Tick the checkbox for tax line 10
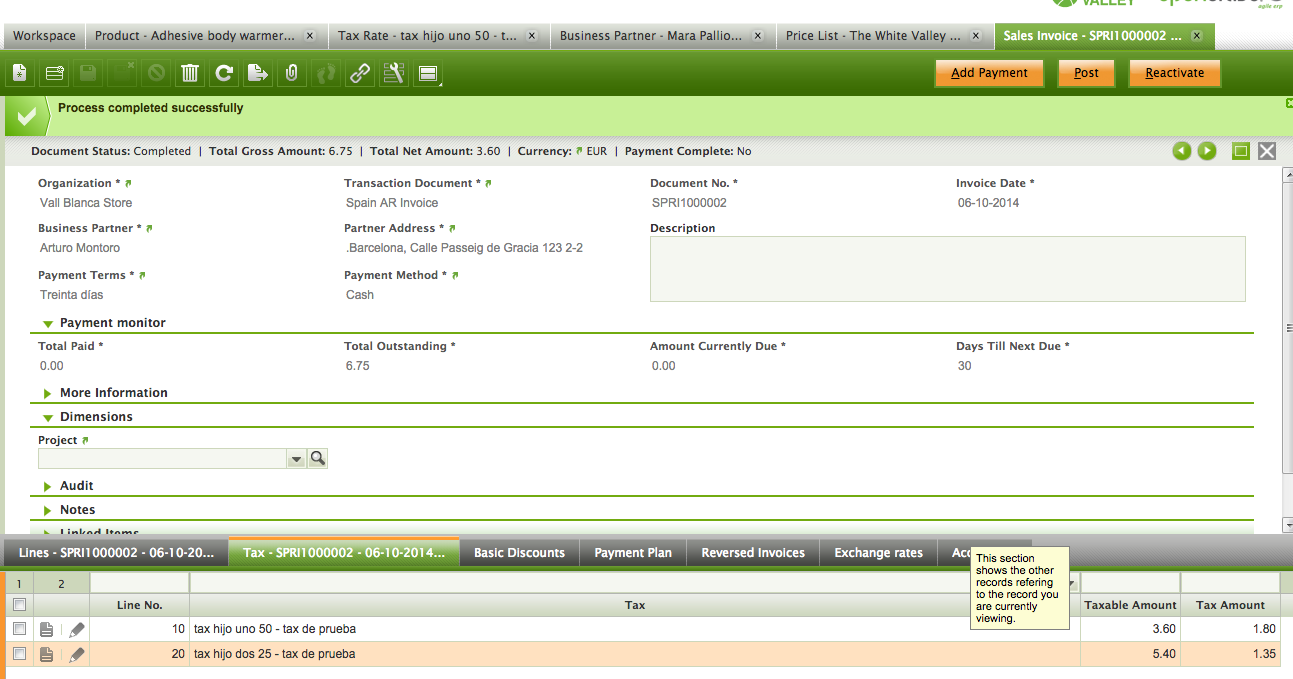The width and height of the screenshot is (1293, 679). (x=19, y=629)
